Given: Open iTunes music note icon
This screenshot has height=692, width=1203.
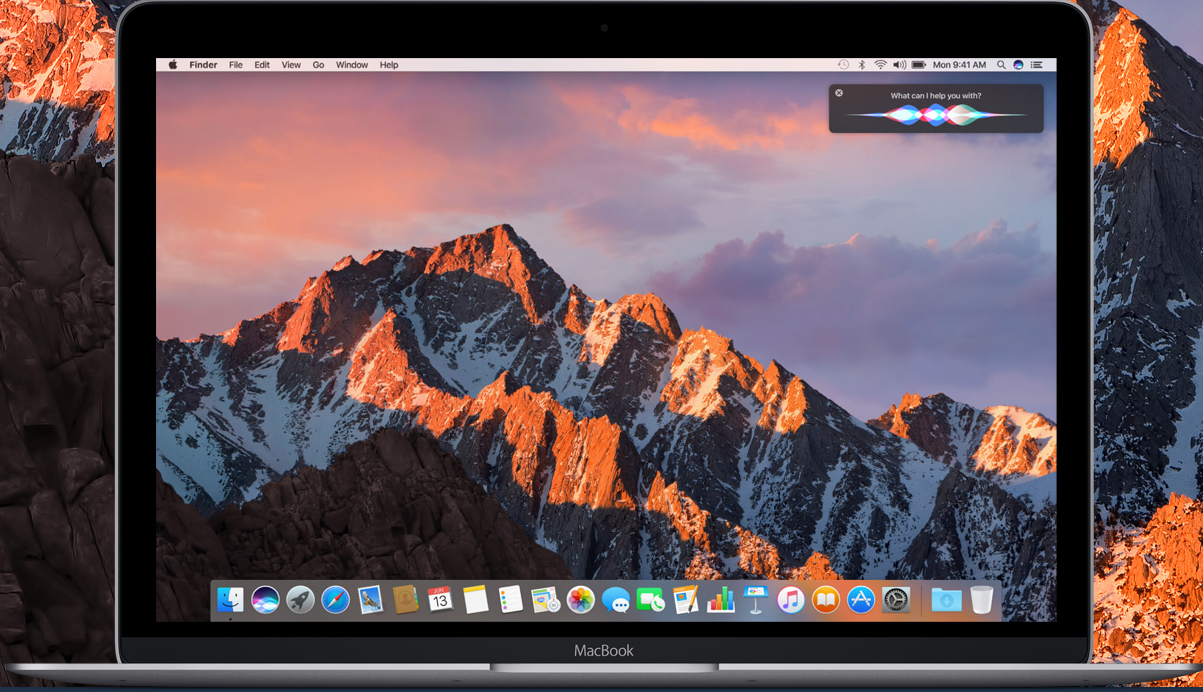Looking at the screenshot, I should 791,599.
